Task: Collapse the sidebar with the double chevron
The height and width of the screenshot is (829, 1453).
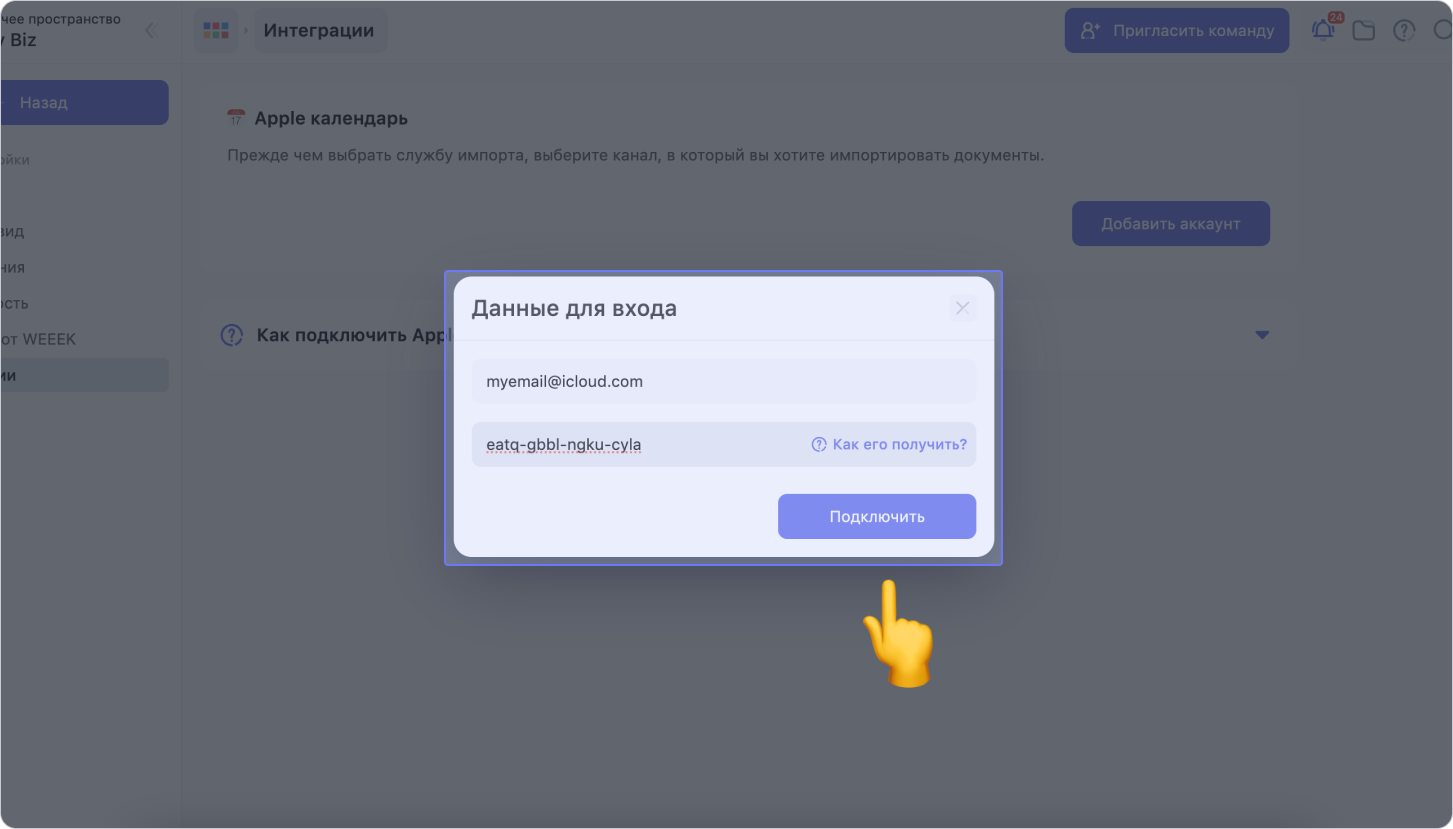Action: [152, 30]
